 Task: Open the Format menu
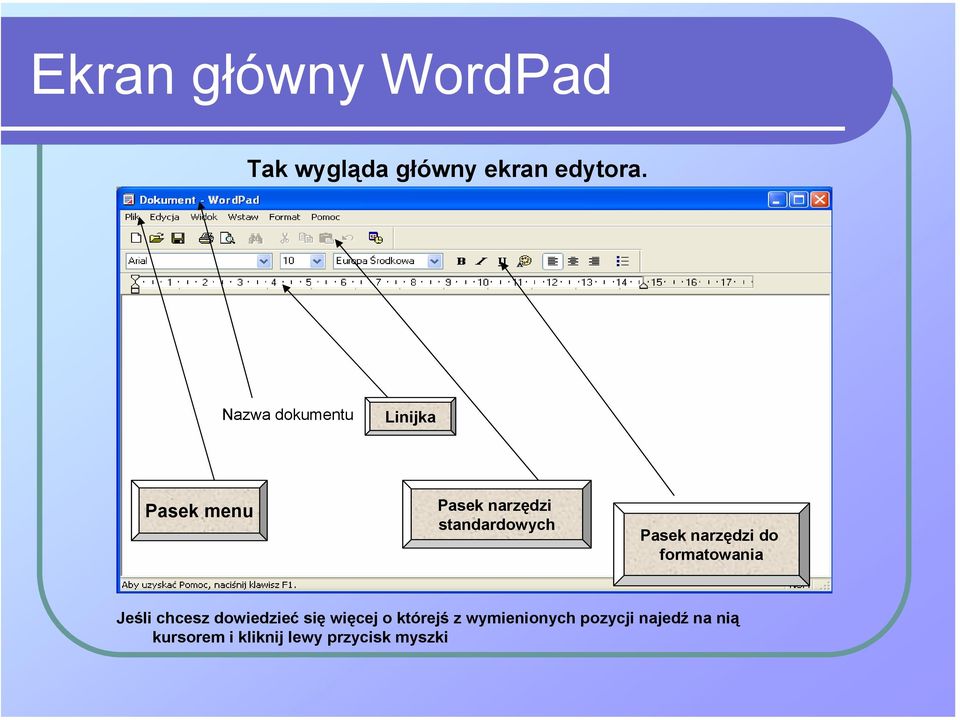[285, 217]
